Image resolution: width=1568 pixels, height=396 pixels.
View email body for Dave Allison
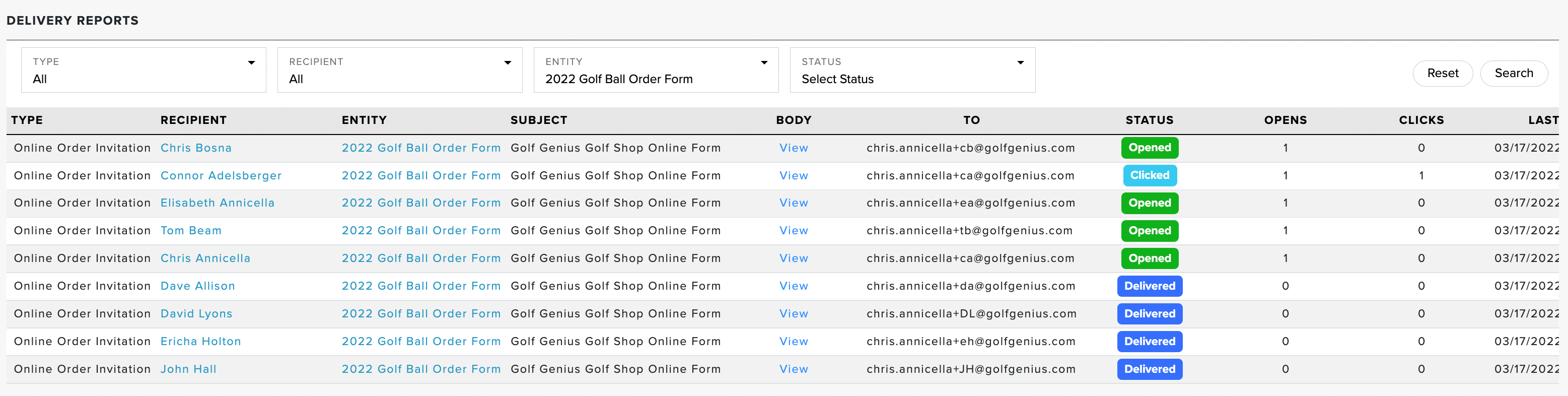[794, 286]
